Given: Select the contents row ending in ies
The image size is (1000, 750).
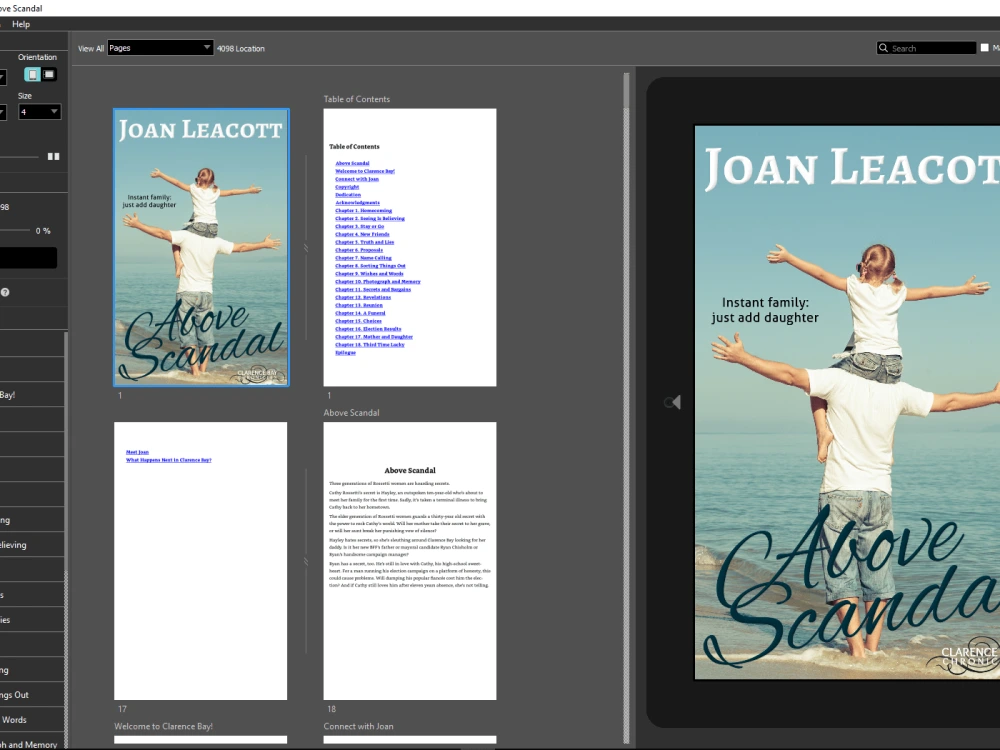Looking at the screenshot, I should coord(32,619).
